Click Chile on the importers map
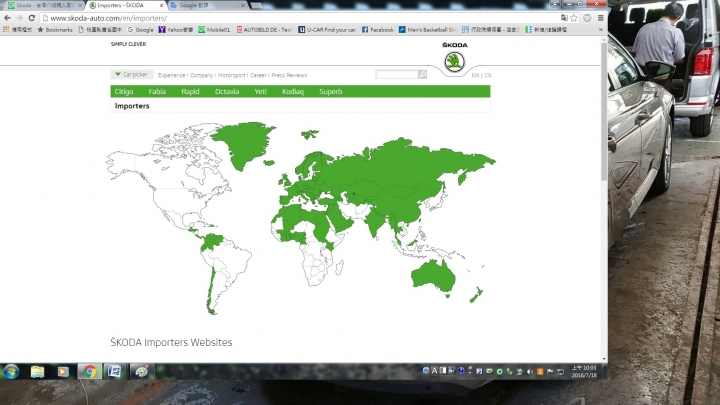 click(209, 289)
